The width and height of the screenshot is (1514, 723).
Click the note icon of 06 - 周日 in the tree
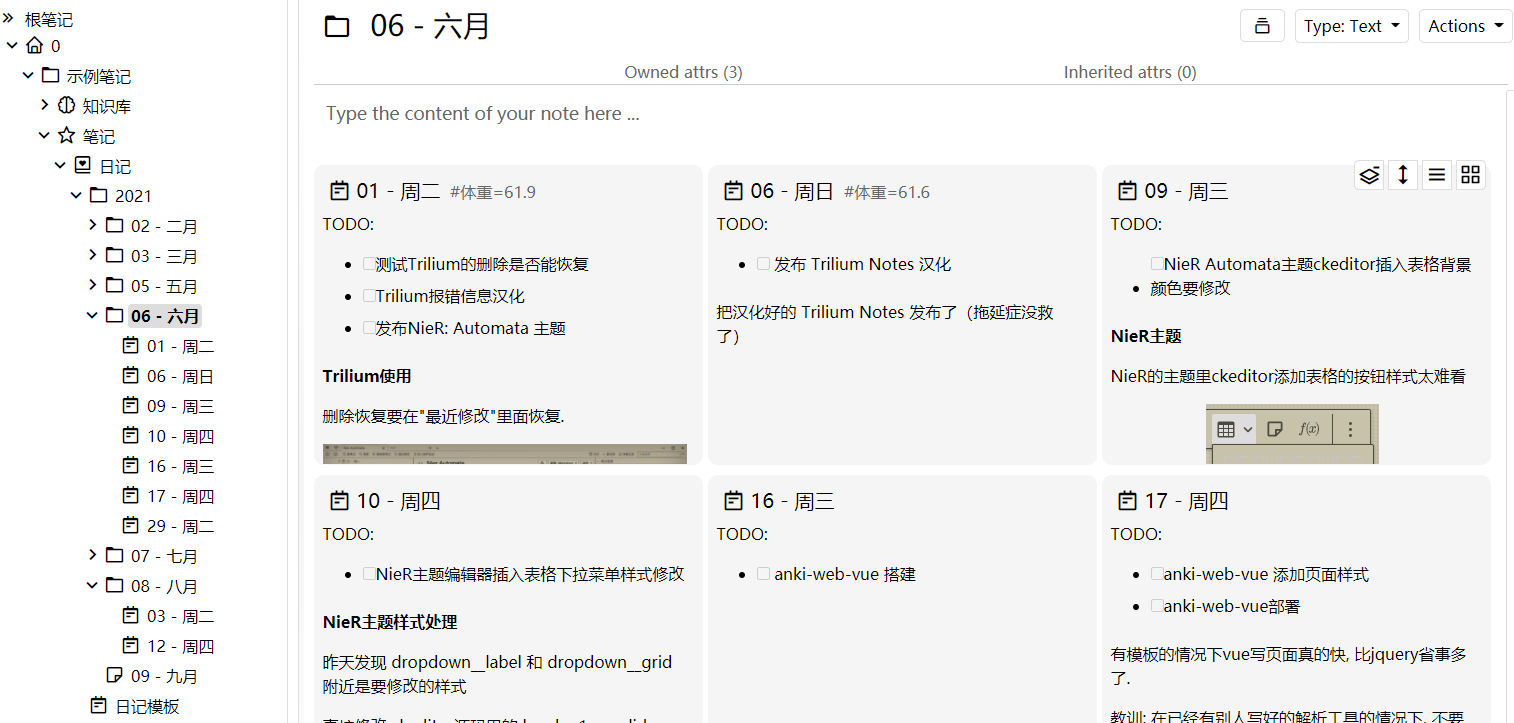130,376
